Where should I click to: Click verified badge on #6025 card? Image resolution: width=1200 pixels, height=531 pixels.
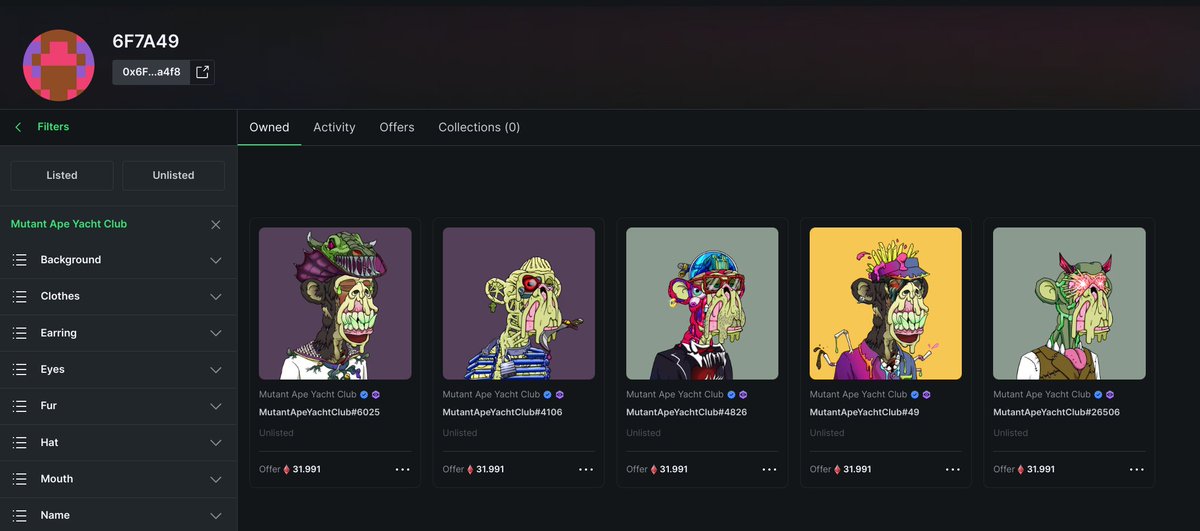[x=364, y=395]
